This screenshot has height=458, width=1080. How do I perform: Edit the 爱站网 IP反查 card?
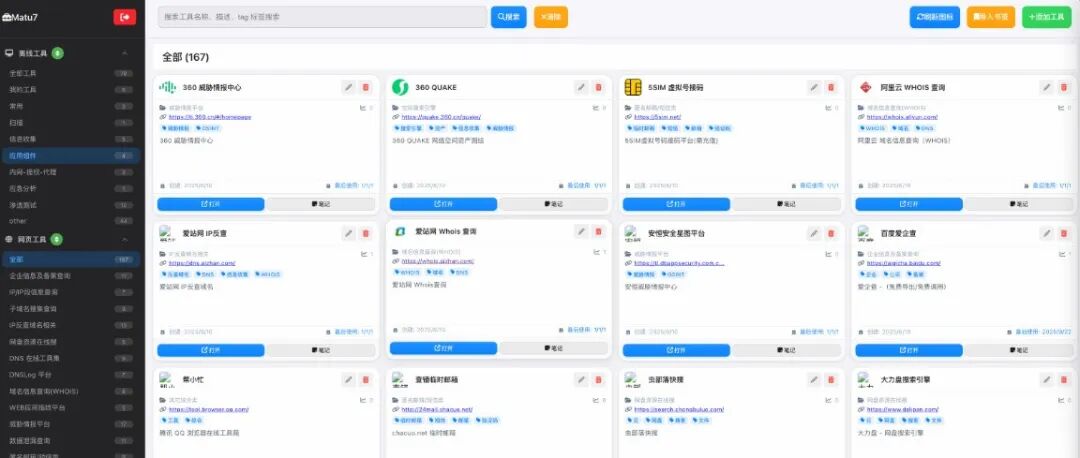pos(349,233)
